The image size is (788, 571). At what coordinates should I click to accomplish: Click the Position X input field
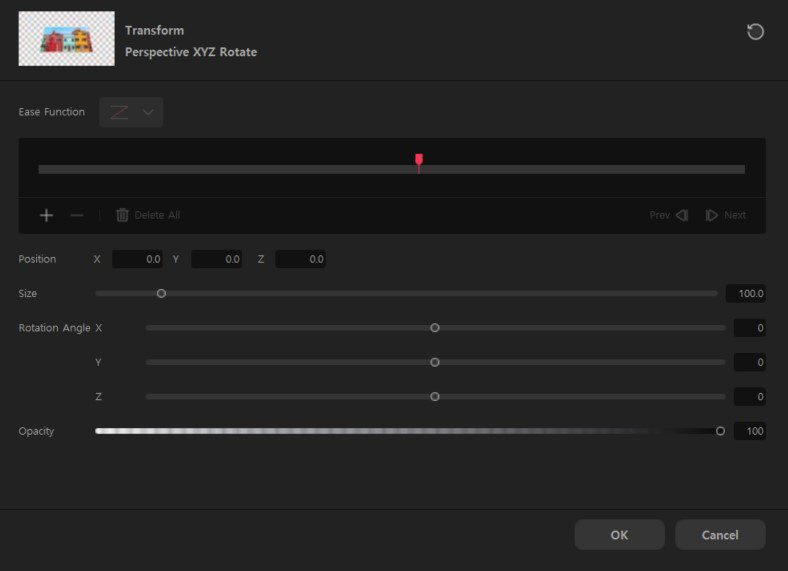137,259
